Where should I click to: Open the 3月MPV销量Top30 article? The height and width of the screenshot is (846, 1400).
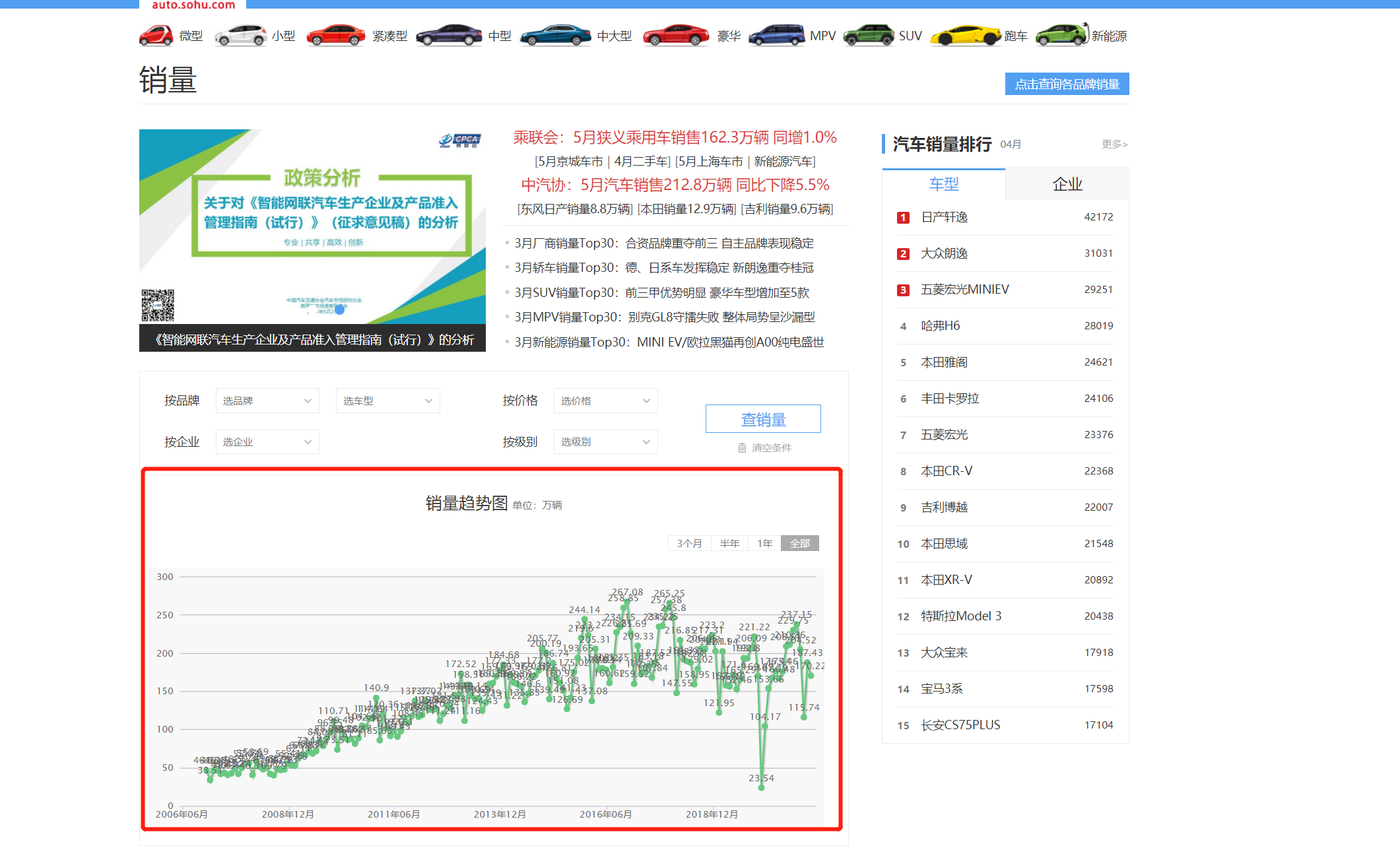[x=665, y=317]
